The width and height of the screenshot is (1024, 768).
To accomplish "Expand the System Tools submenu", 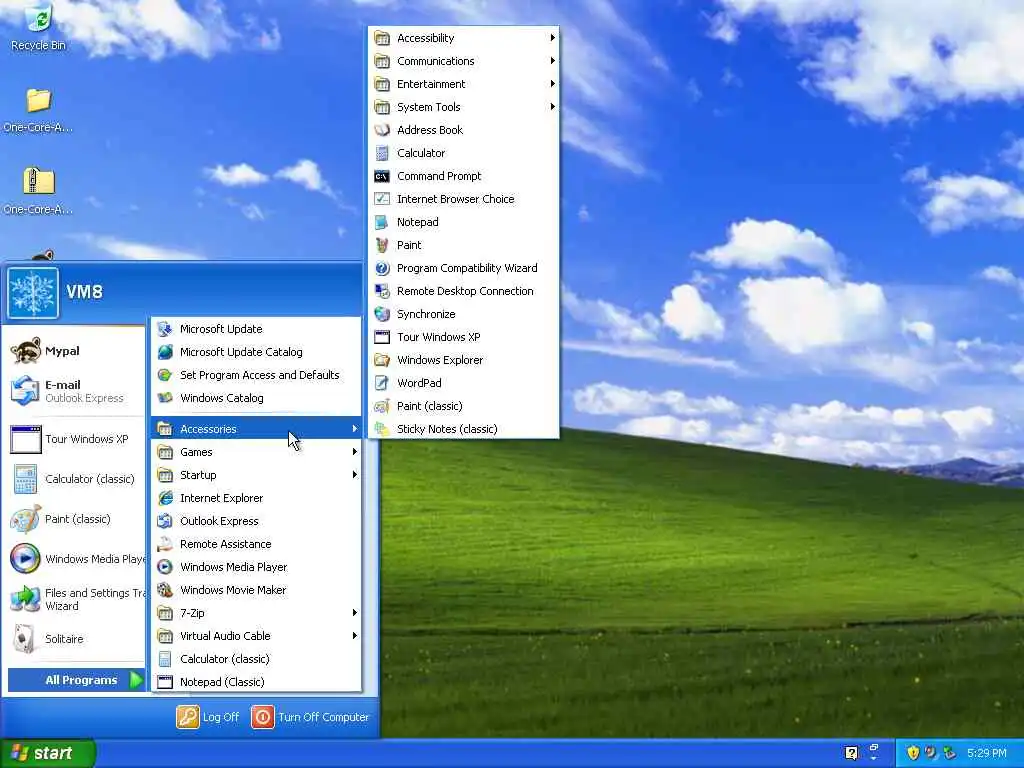I will click(x=464, y=106).
